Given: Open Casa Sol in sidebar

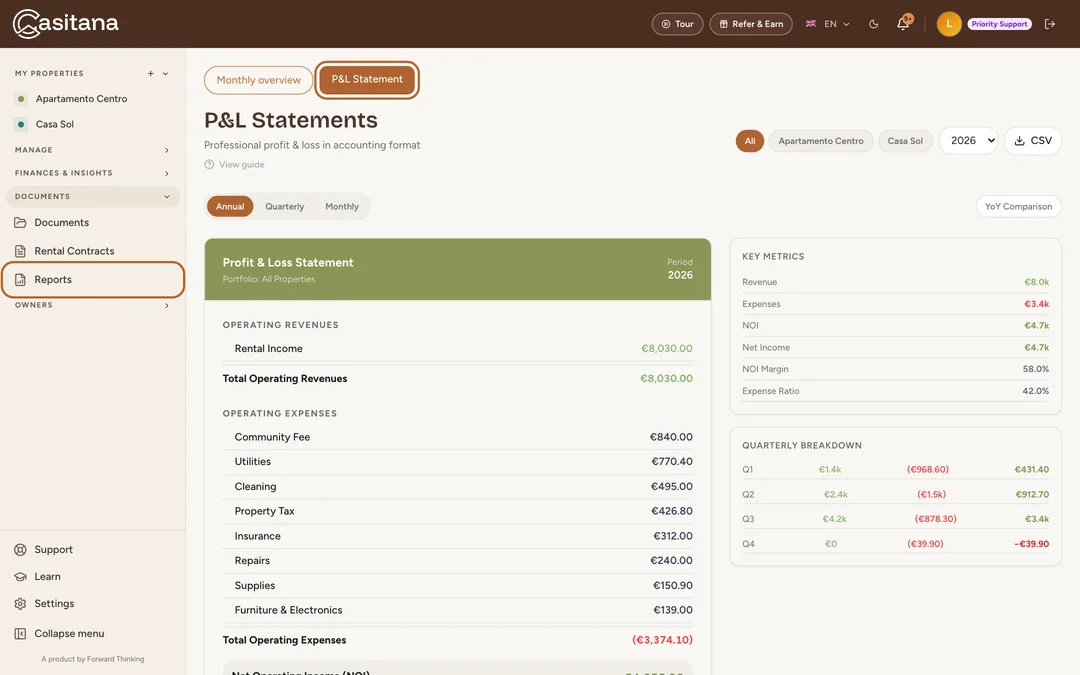Looking at the screenshot, I should [54, 125].
